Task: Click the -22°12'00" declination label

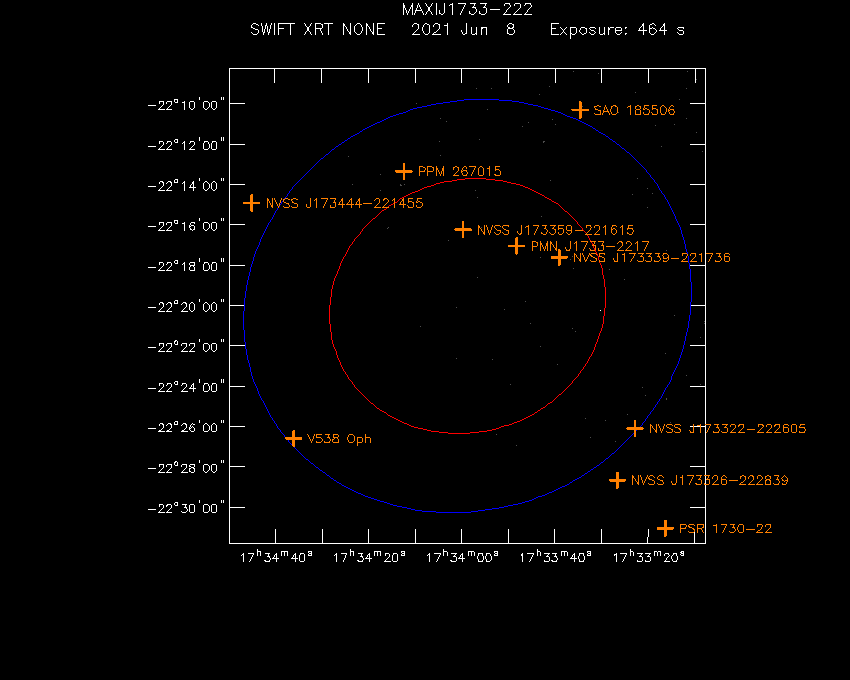Action: 186,145
